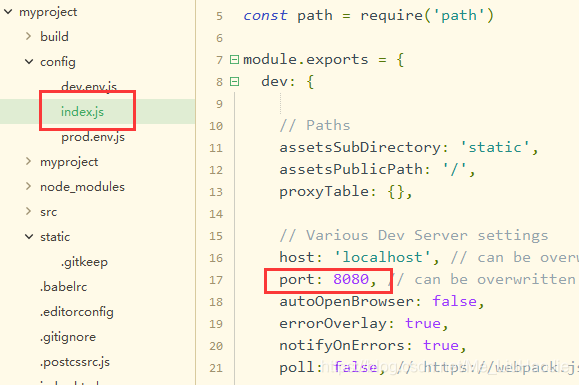Screen dimensions: 579x385
Task: Click the const keyword on line 5
Action: 265,16
